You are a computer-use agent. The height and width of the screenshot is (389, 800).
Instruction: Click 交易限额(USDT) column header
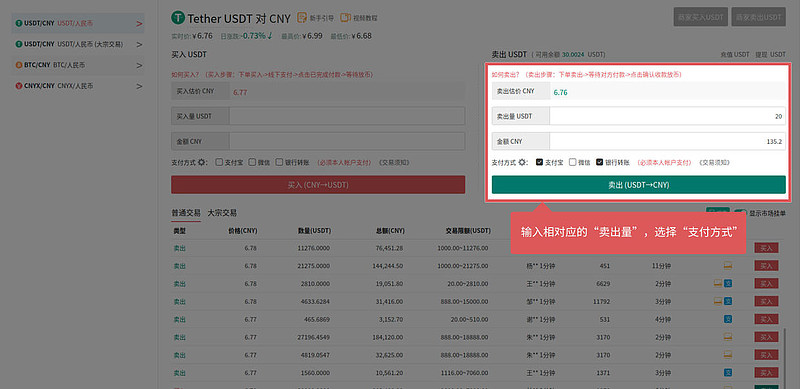tap(467, 231)
